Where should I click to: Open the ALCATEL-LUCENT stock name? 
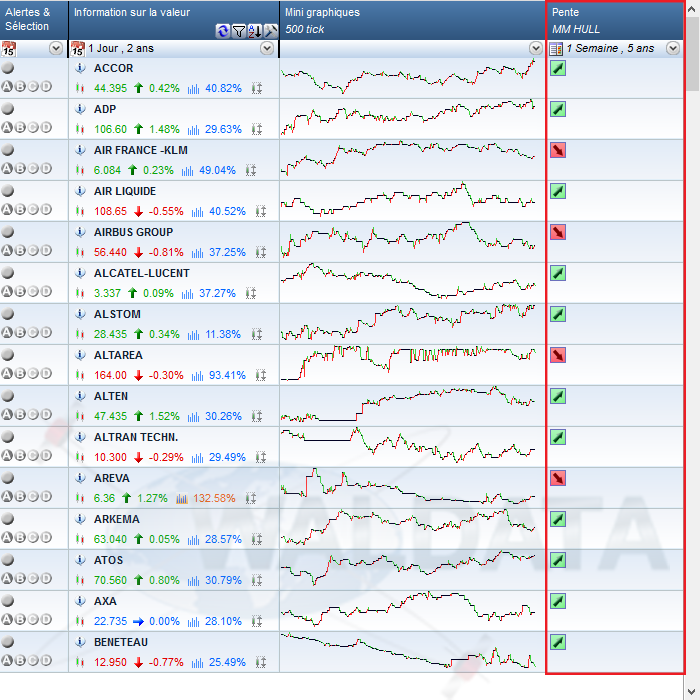pyautogui.click(x=142, y=273)
